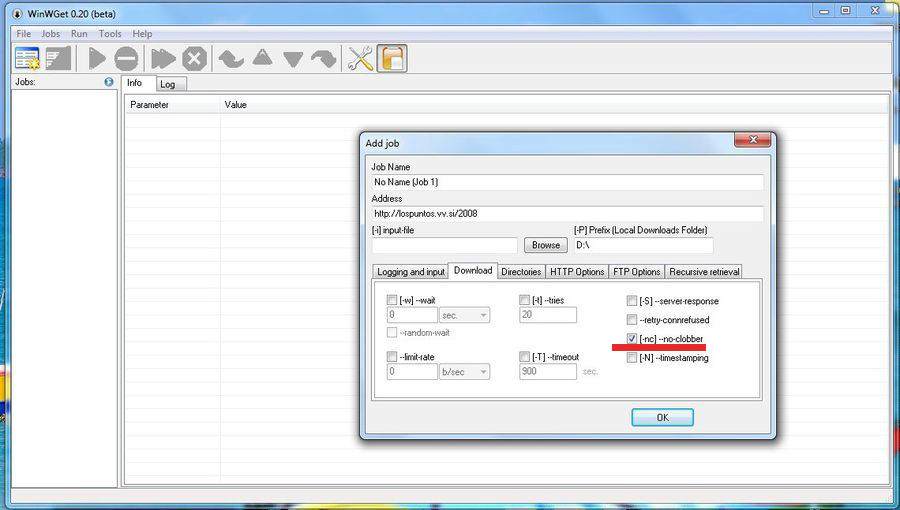900x510 pixels.
Task: Click the WinWGet app icon in title bar
Action: point(17,13)
